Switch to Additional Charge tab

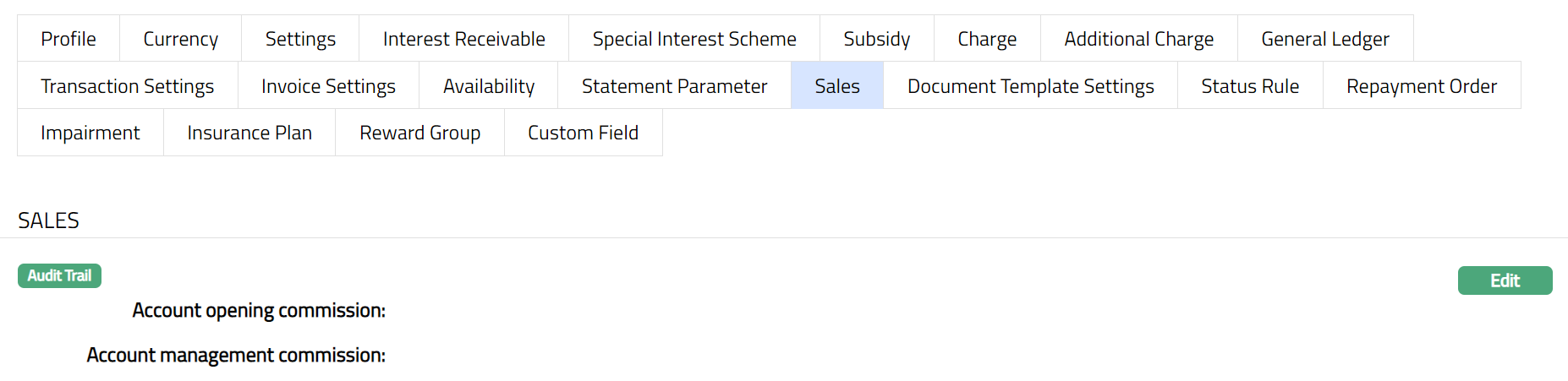tap(1138, 39)
